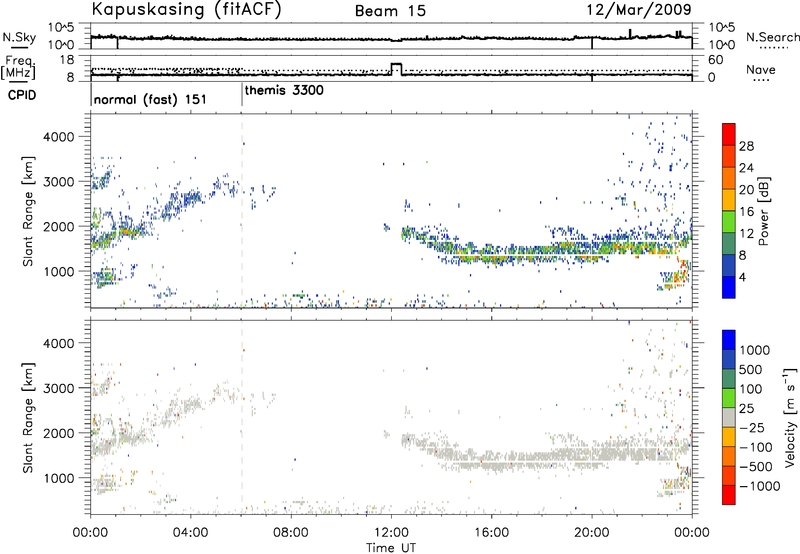Select the normal (fast) 151 CPID text
The image size is (800, 554).
[150, 99]
